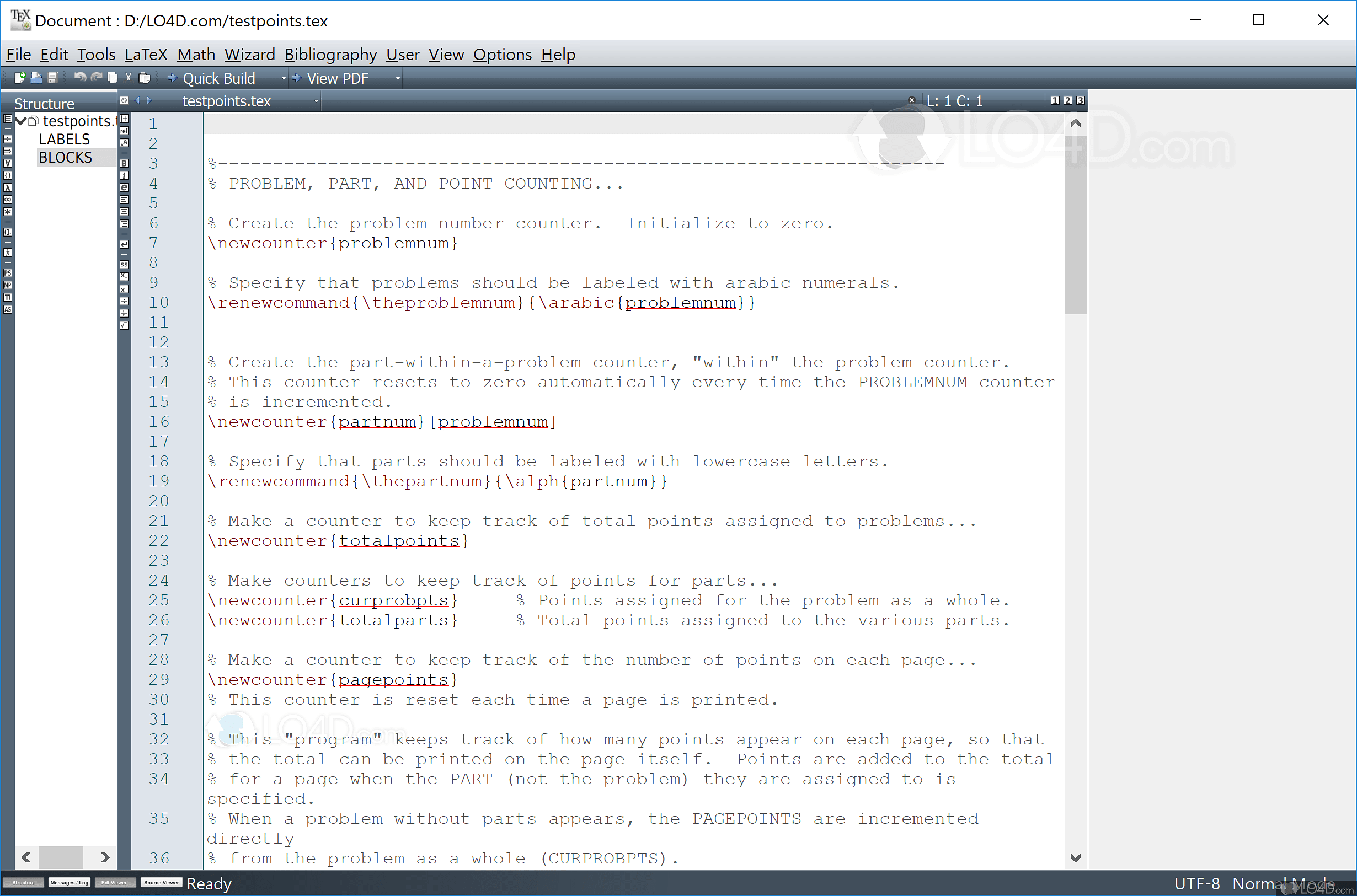This screenshot has width=1357, height=896.
Task: Click the Italic formatting icon
Action: 124,175
